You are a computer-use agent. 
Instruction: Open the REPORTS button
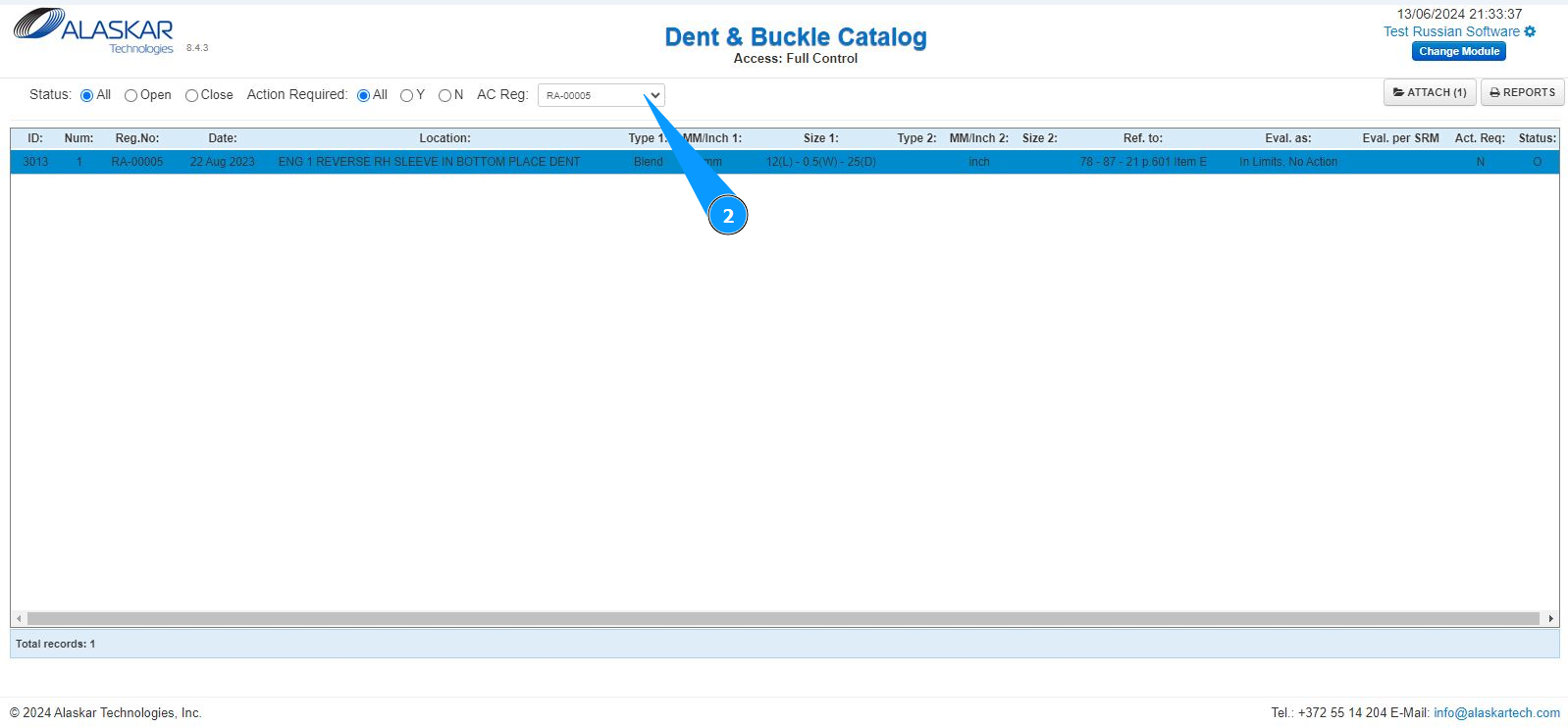click(1522, 92)
